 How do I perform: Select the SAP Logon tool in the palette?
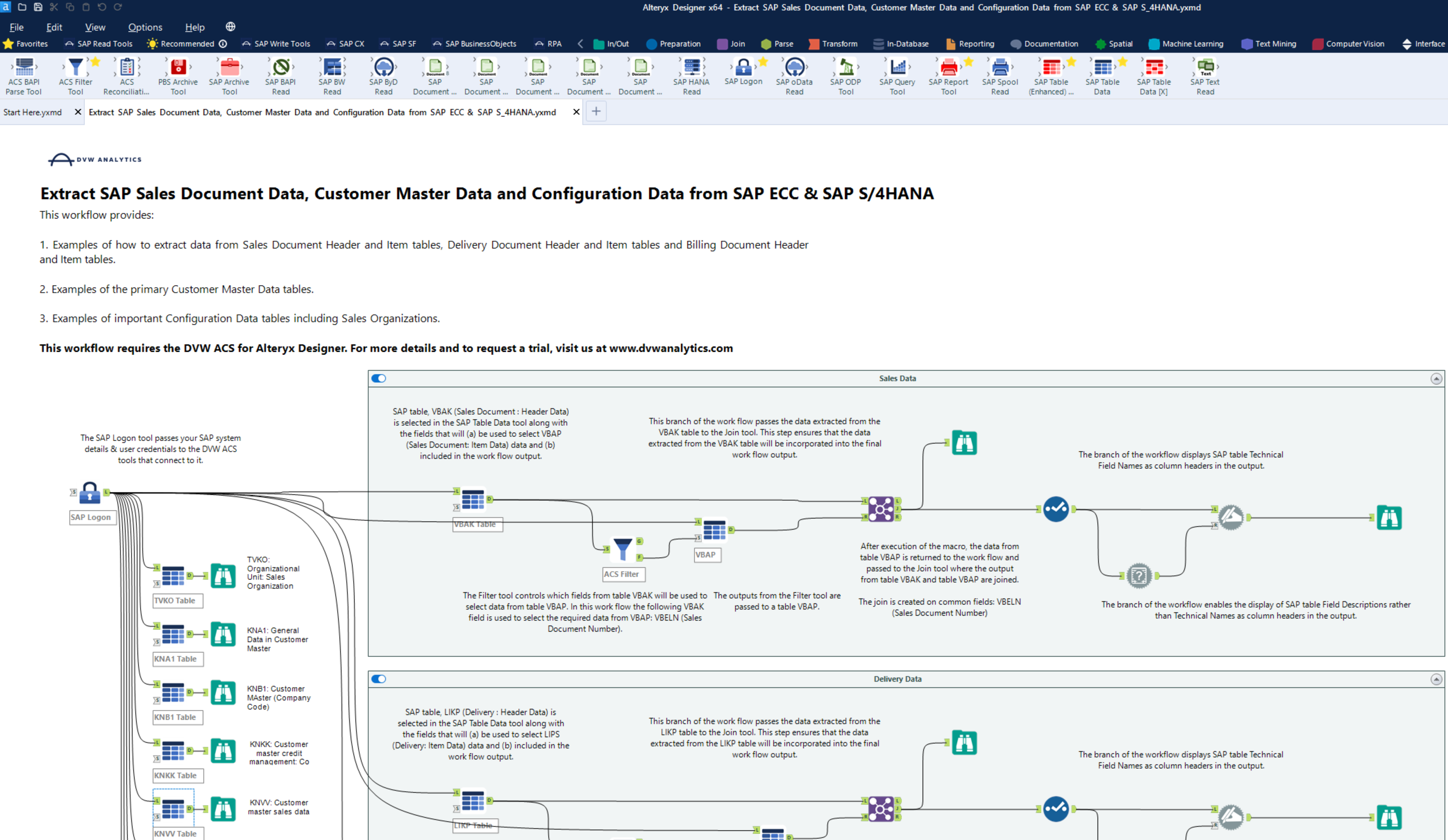tap(743, 68)
